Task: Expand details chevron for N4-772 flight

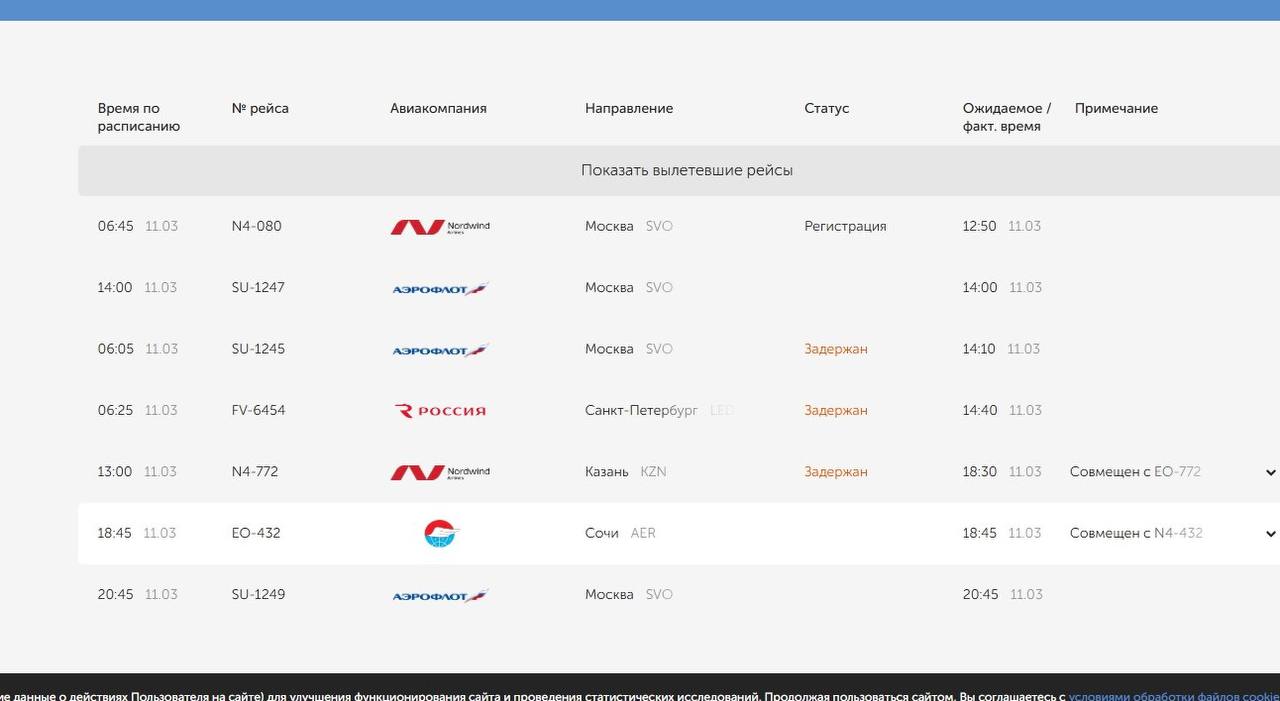Action: point(1271,473)
